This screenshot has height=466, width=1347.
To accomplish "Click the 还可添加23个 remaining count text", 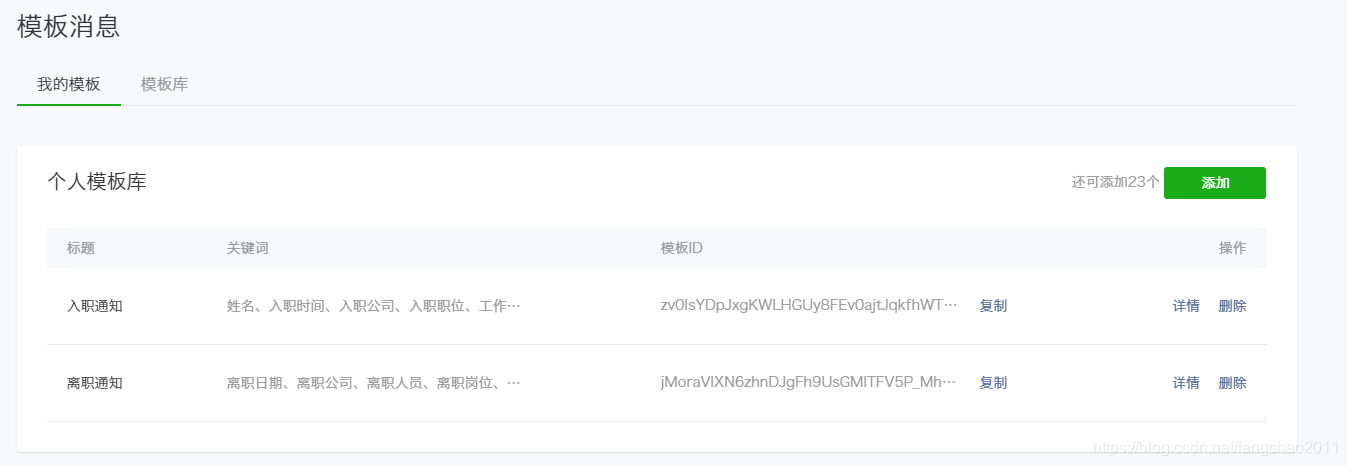I will pos(1115,182).
